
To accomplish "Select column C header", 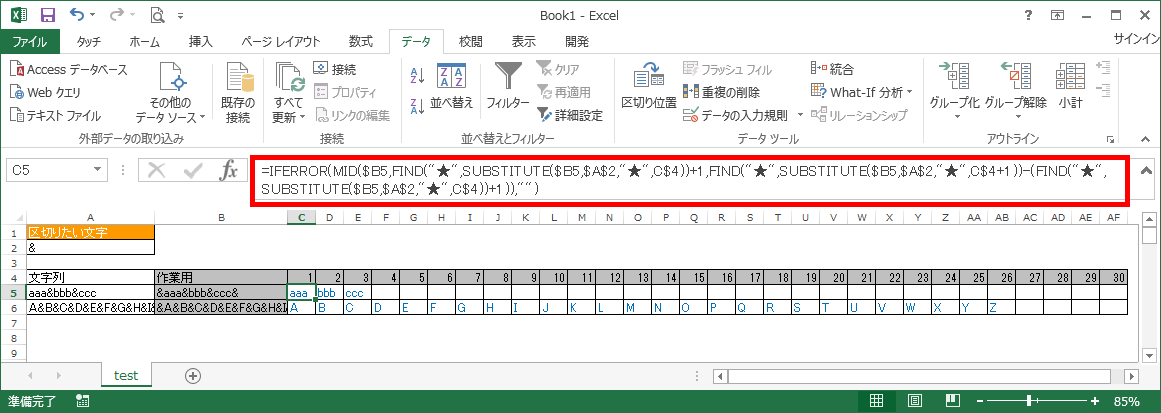I will point(301,217).
